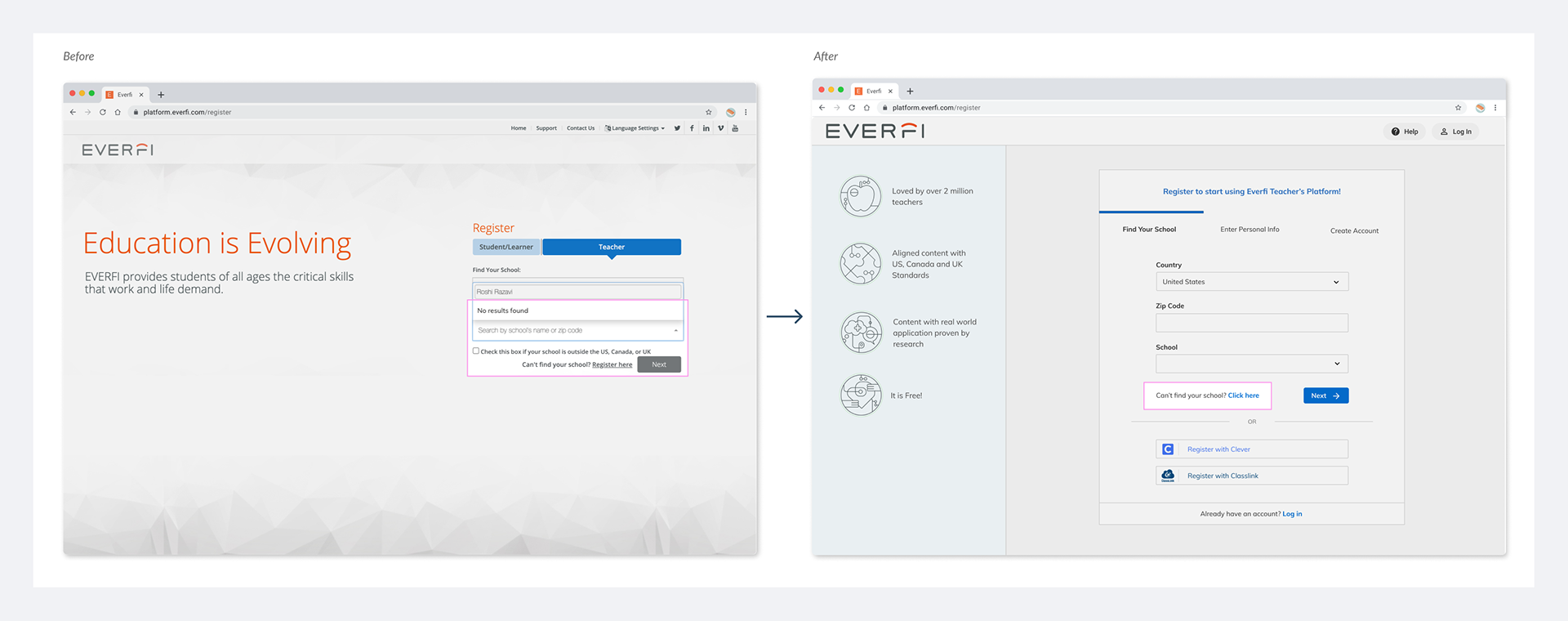Click the back arrow in the Before browser

pos(73,112)
